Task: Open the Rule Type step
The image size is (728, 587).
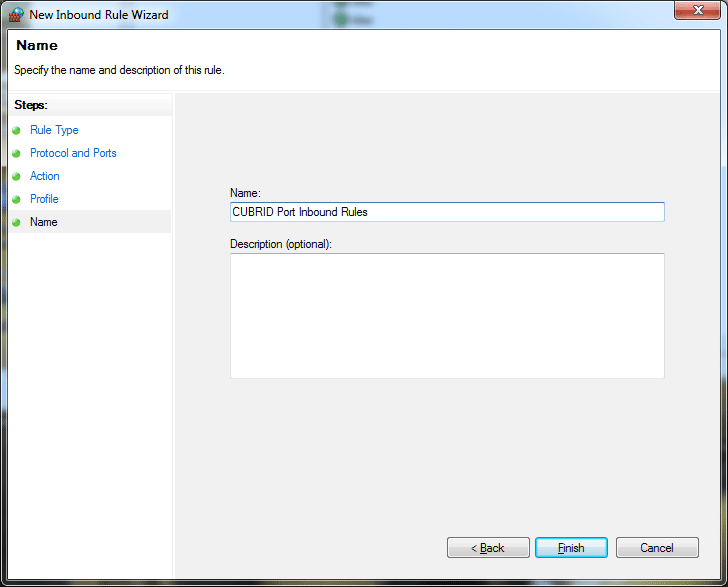Action: pos(54,130)
